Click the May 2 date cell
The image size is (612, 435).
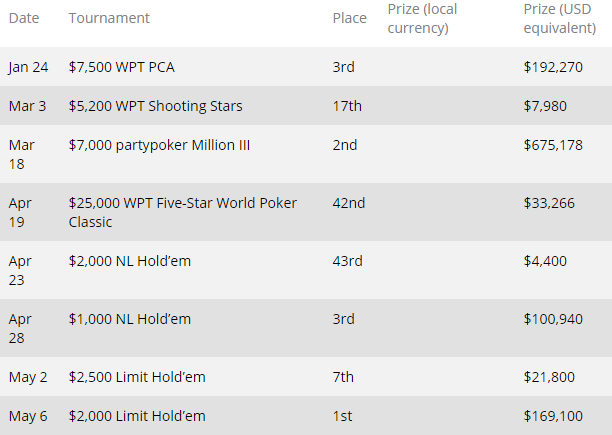point(28,376)
